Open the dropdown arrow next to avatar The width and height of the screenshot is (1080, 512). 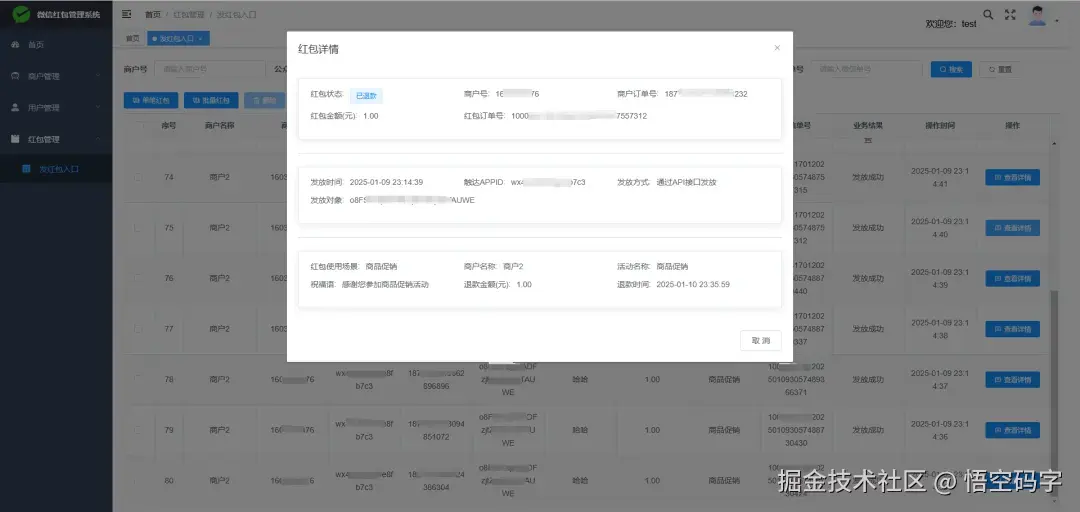[x=1057, y=21]
